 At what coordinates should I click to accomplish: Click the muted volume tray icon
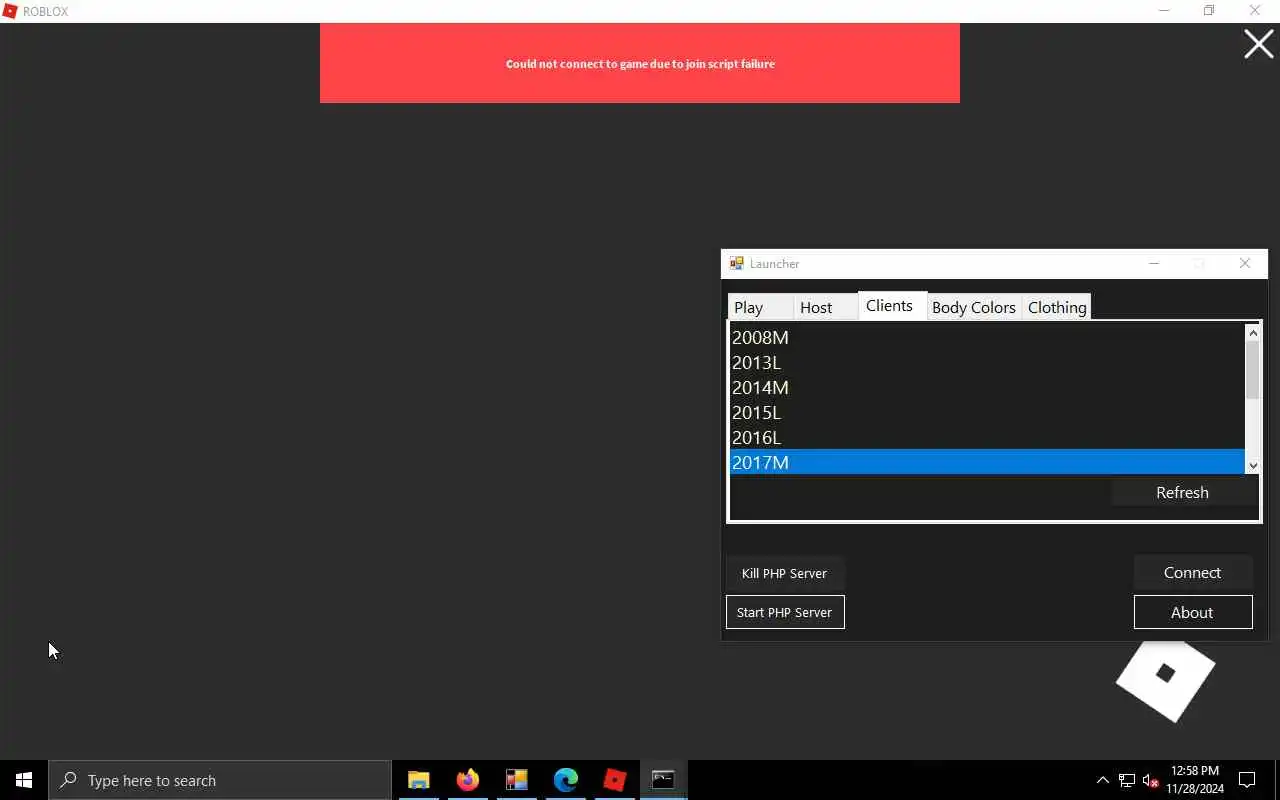click(x=1150, y=780)
